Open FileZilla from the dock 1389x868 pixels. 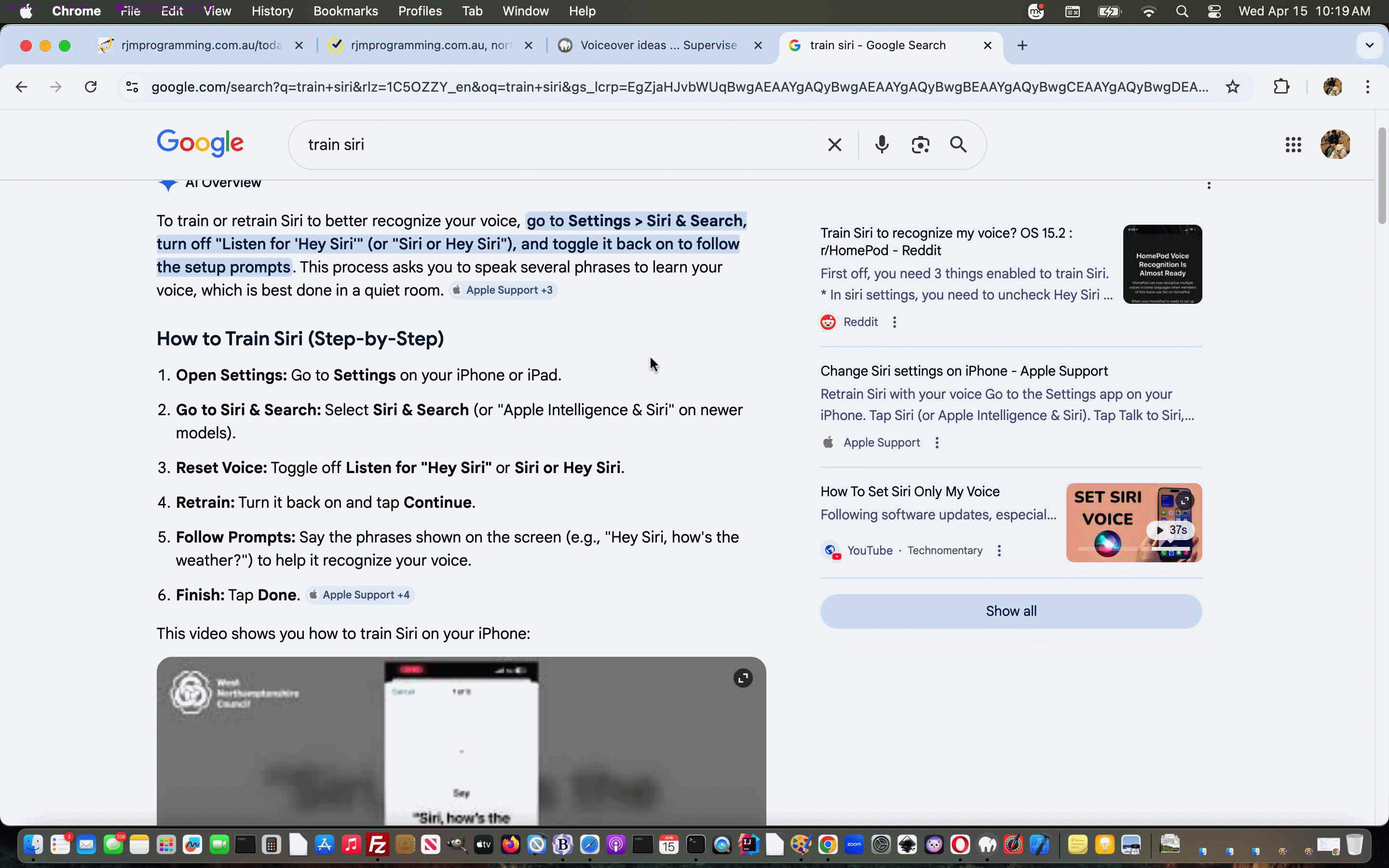pos(378,844)
